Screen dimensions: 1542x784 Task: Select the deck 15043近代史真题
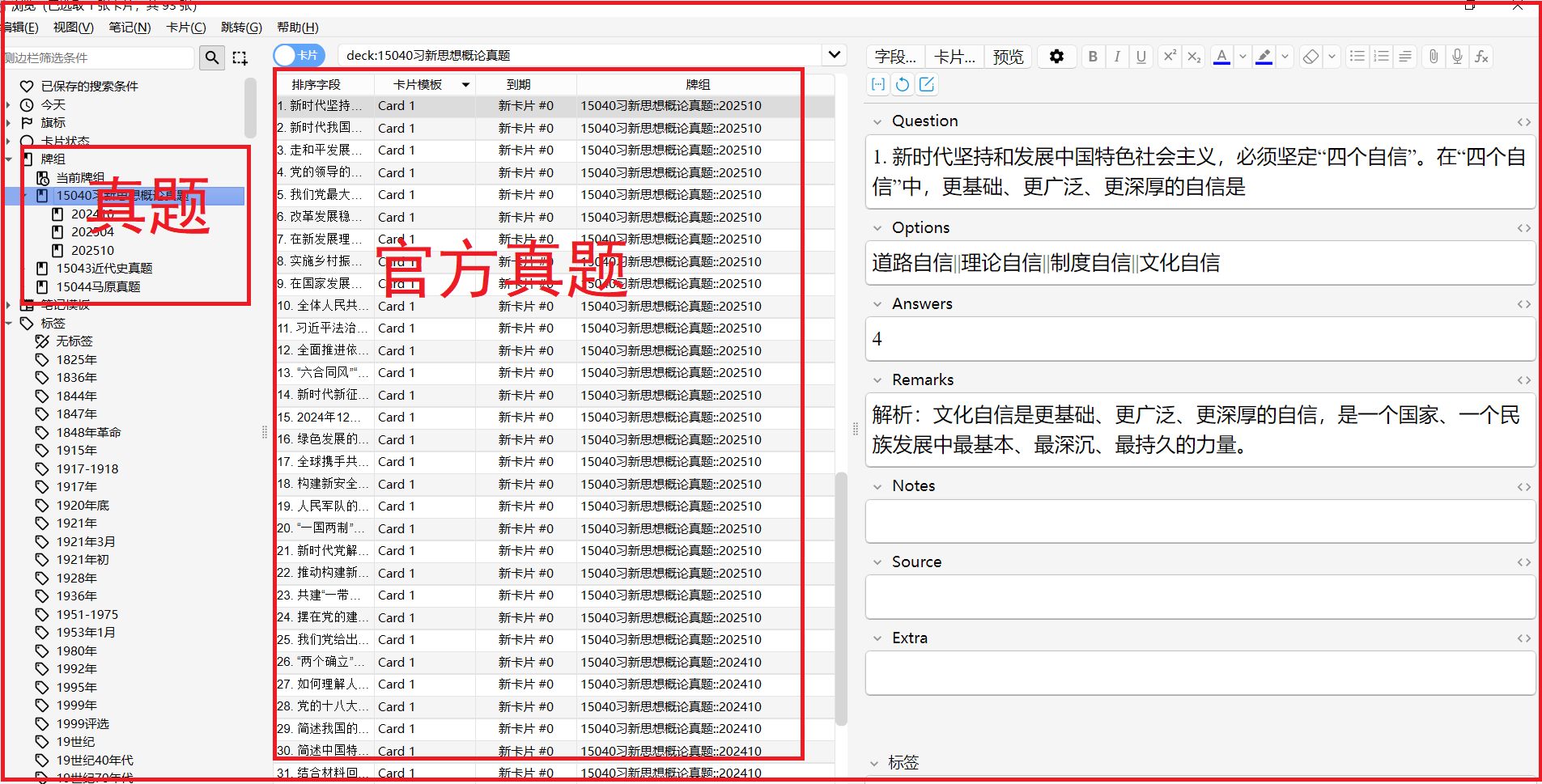point(105,268)
